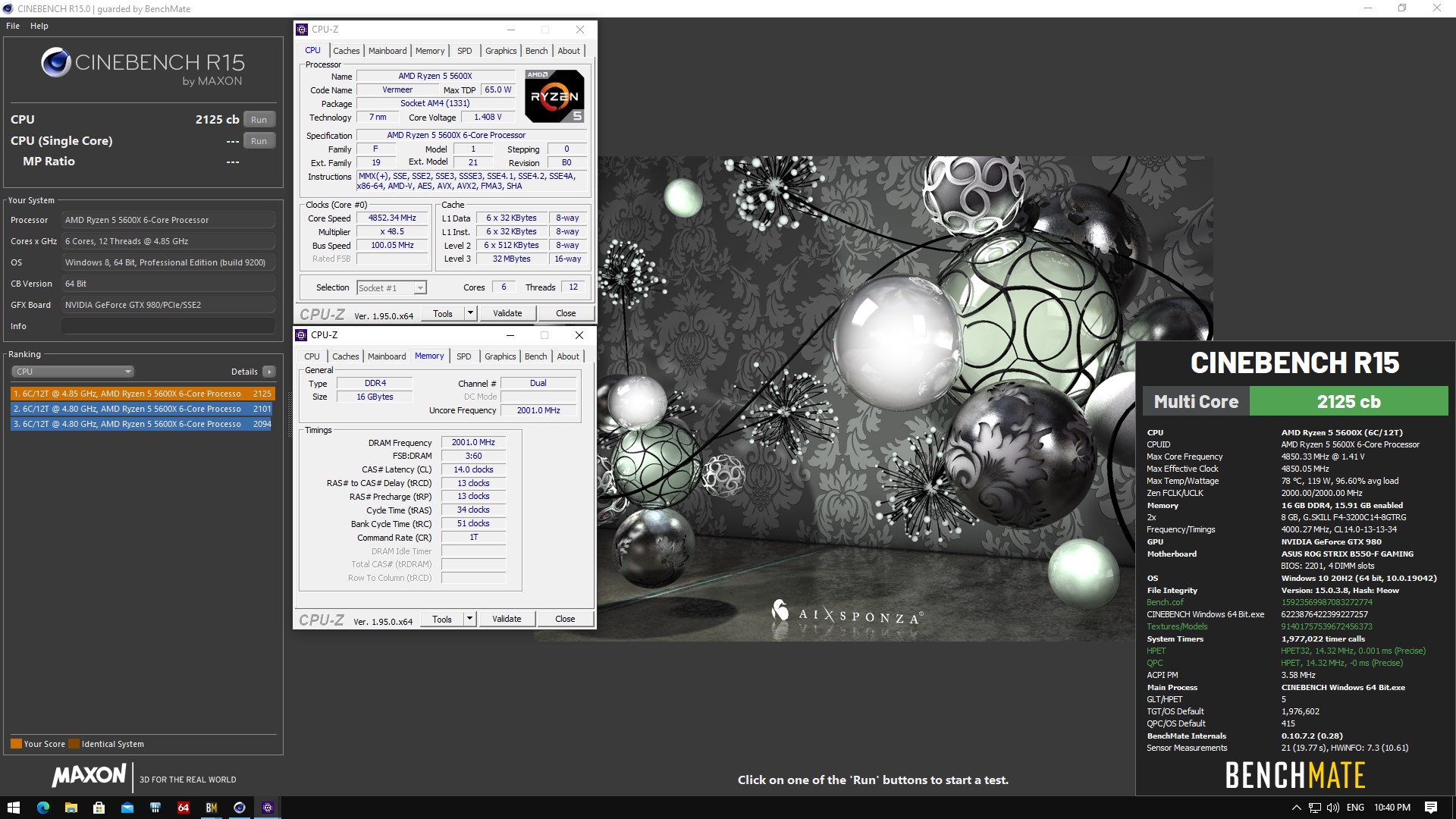Click the Core Speed value 4852.34 MHz
The height and width of the screenshot is (819, 1456).
[392, 218]
